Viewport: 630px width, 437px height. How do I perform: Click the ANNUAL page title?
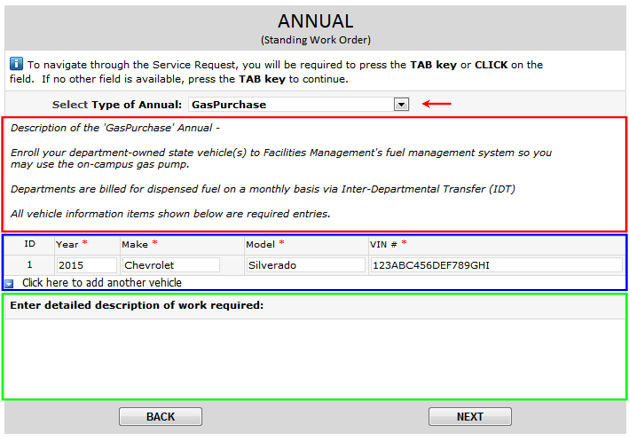click(x=315, y=21)
